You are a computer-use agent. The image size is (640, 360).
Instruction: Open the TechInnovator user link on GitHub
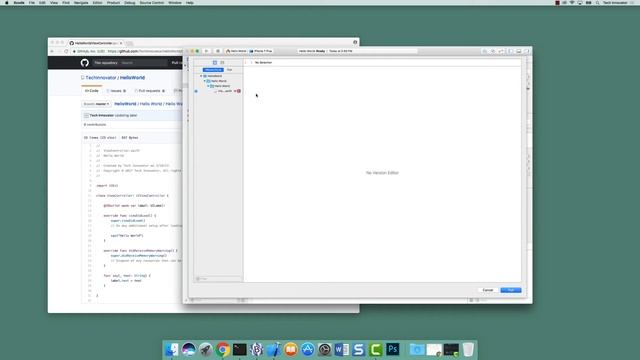click(101, 78)
